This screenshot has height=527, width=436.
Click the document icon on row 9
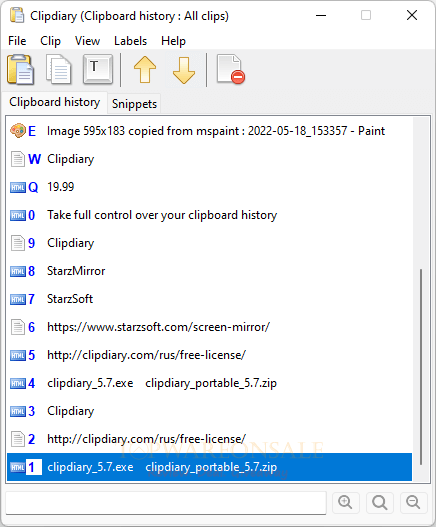coord(17,243)
